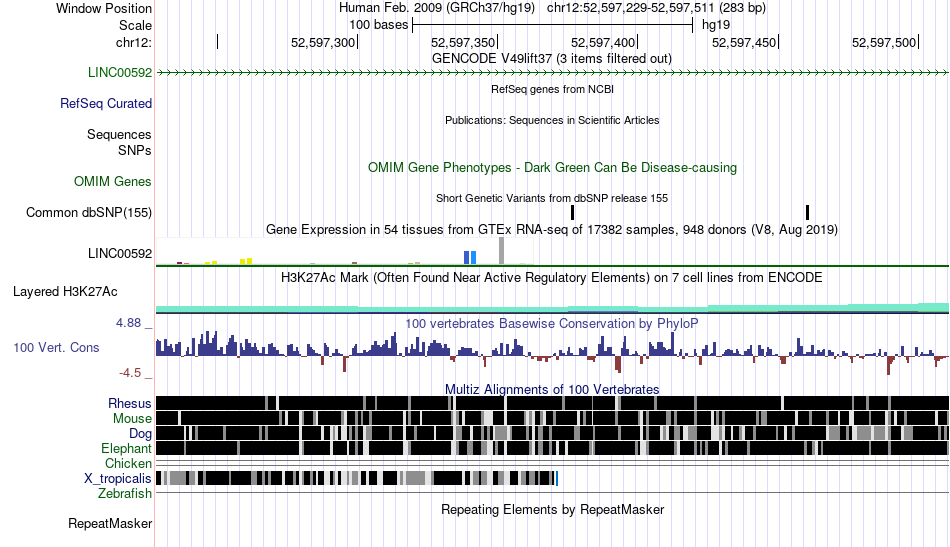Click Multiz Alignments of 100 Vertebrates title
Image resolution: width=950 pixels, height=547 pixels.
[x=552, y=390]
